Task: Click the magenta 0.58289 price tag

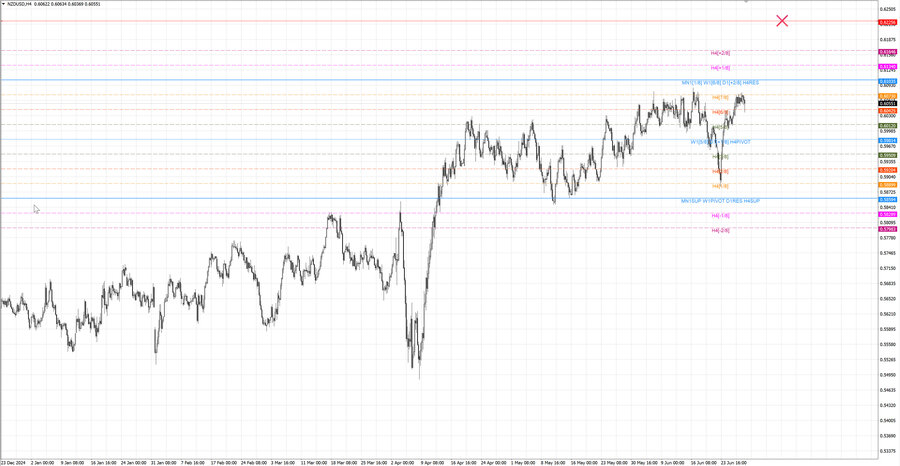Action: 887,214
